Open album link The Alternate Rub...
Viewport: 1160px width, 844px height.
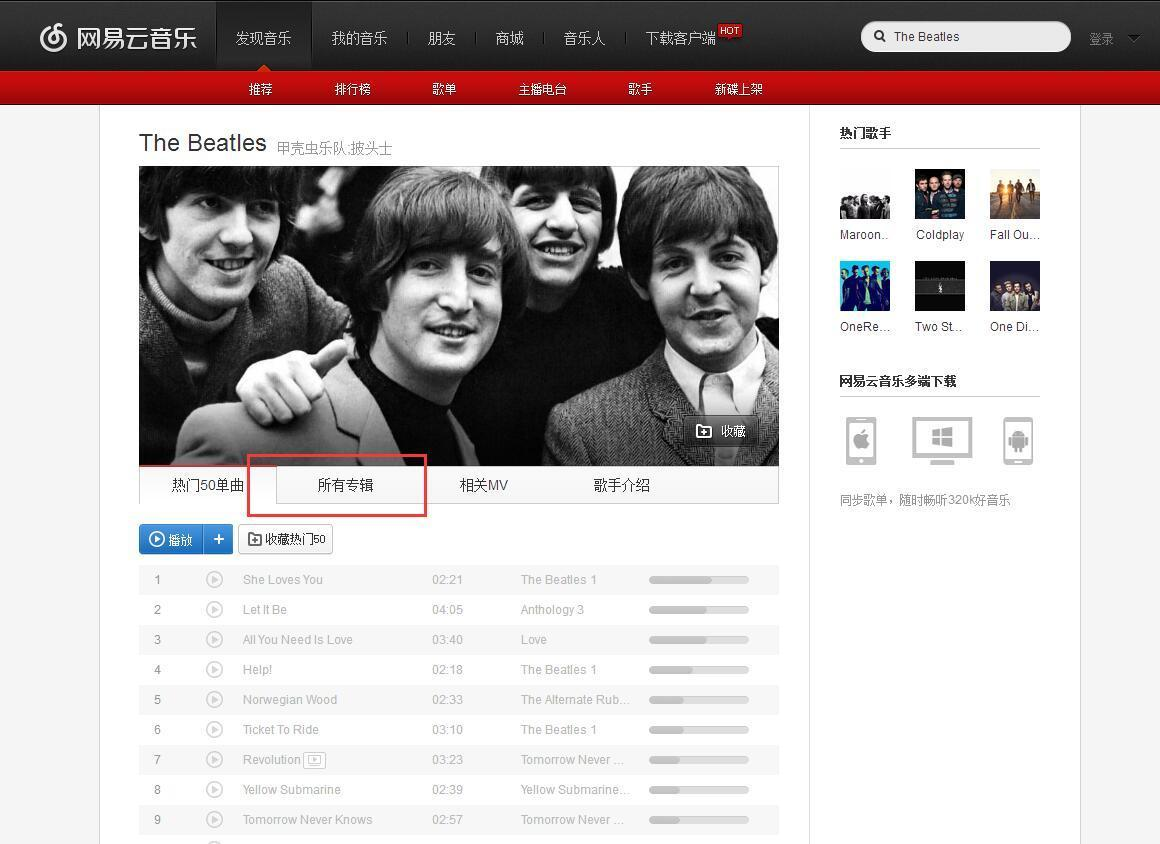click(575, 700)
